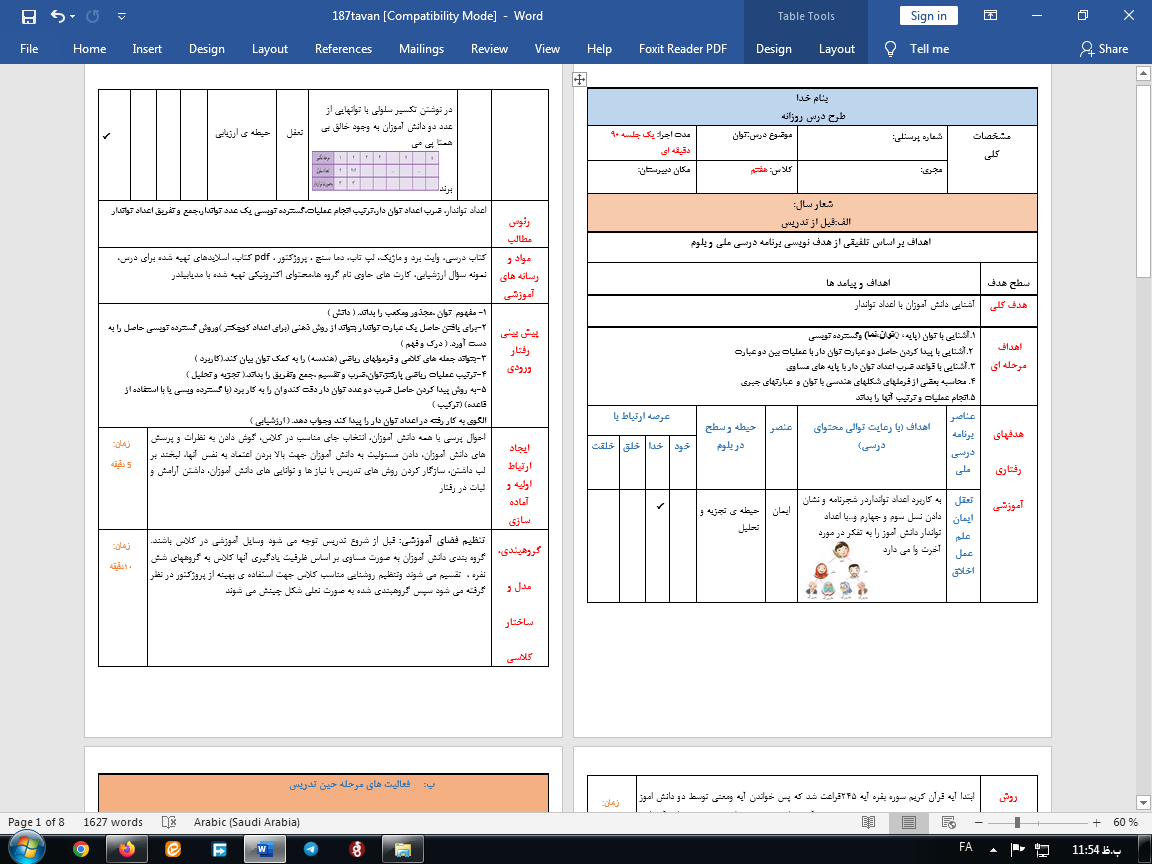Open Telegram from the taskbar

tap(311, 849)
